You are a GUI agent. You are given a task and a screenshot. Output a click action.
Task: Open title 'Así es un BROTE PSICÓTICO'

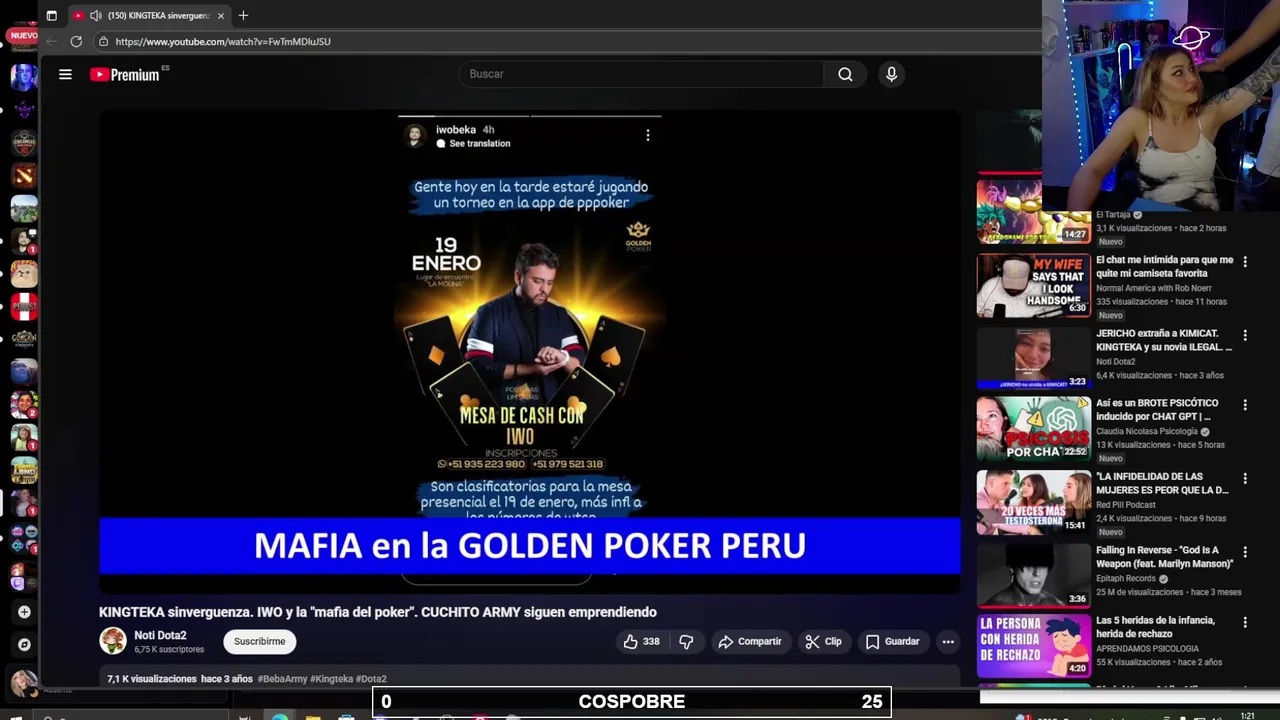click(x=1156, y=410)
